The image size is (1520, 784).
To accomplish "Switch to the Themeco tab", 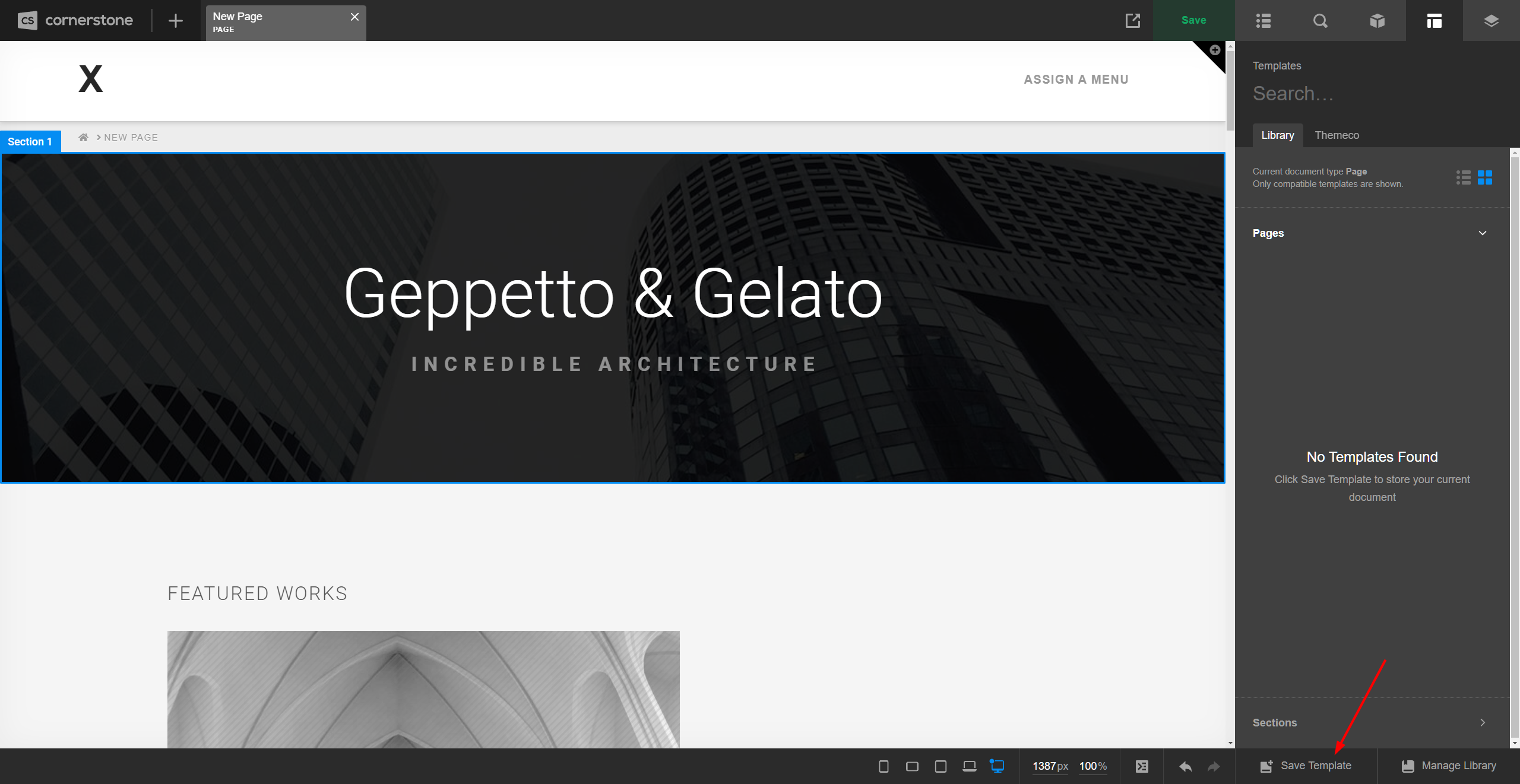I will pyautogui.click(x=1337, y=135).
